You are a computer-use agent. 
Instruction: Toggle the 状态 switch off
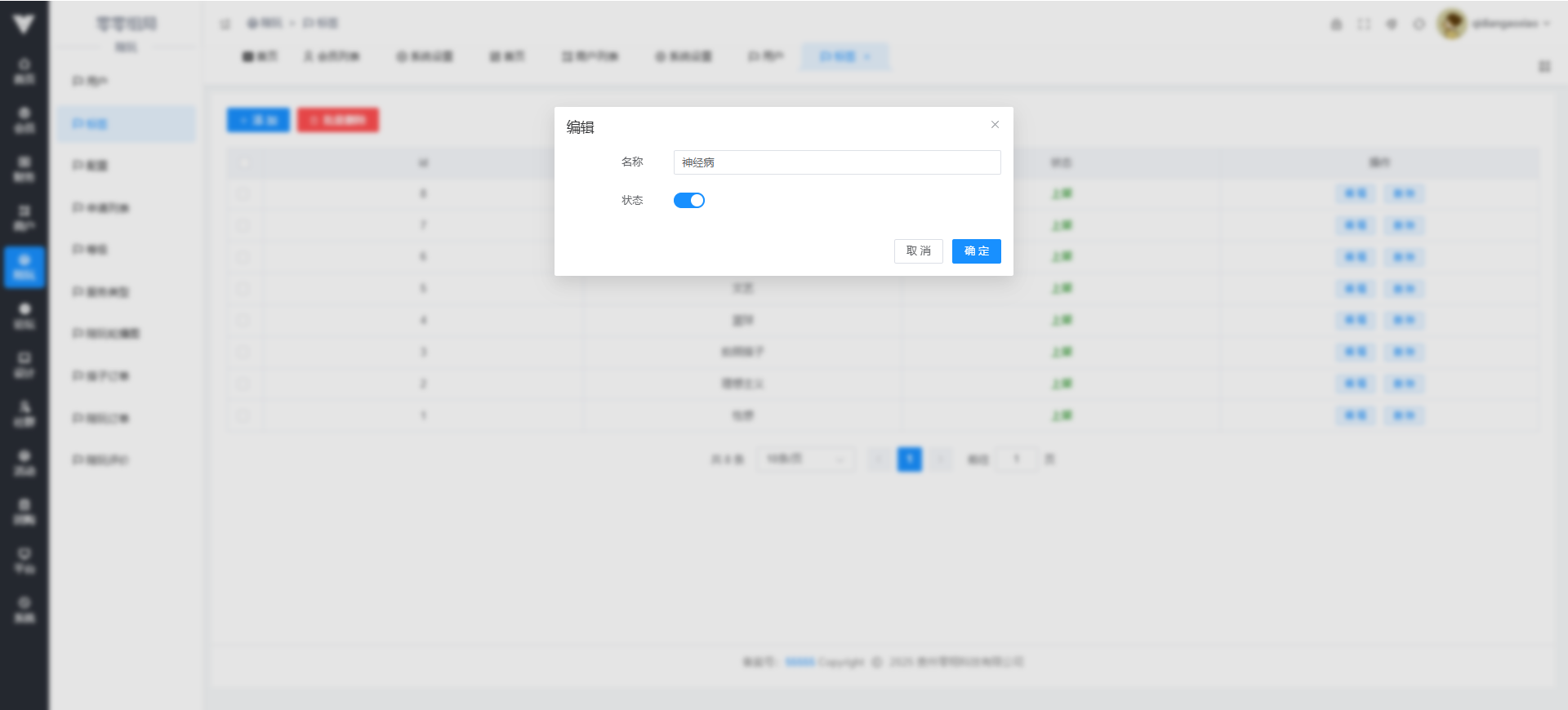688,201
